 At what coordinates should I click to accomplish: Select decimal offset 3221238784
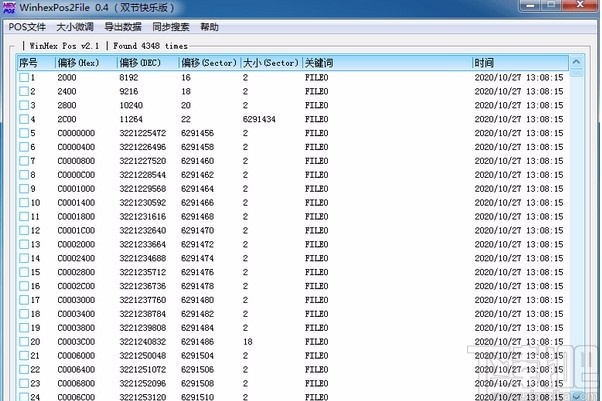(142, 314)
